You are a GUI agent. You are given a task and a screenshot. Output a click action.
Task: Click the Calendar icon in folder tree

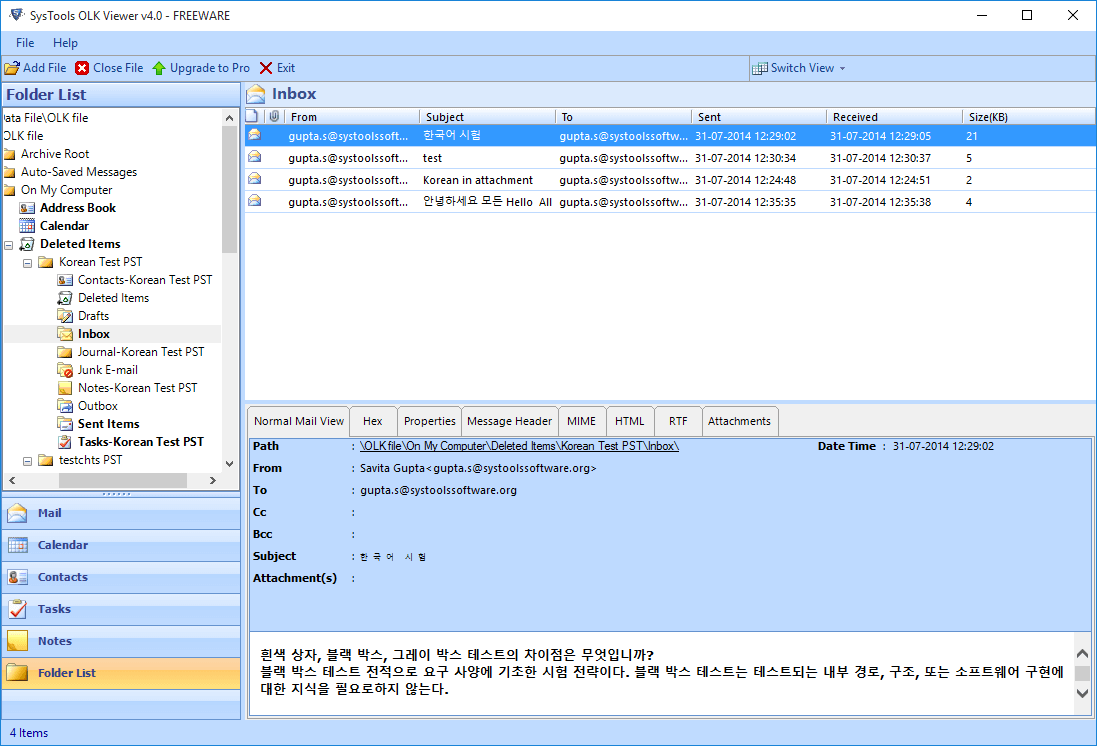coord(27,226)
